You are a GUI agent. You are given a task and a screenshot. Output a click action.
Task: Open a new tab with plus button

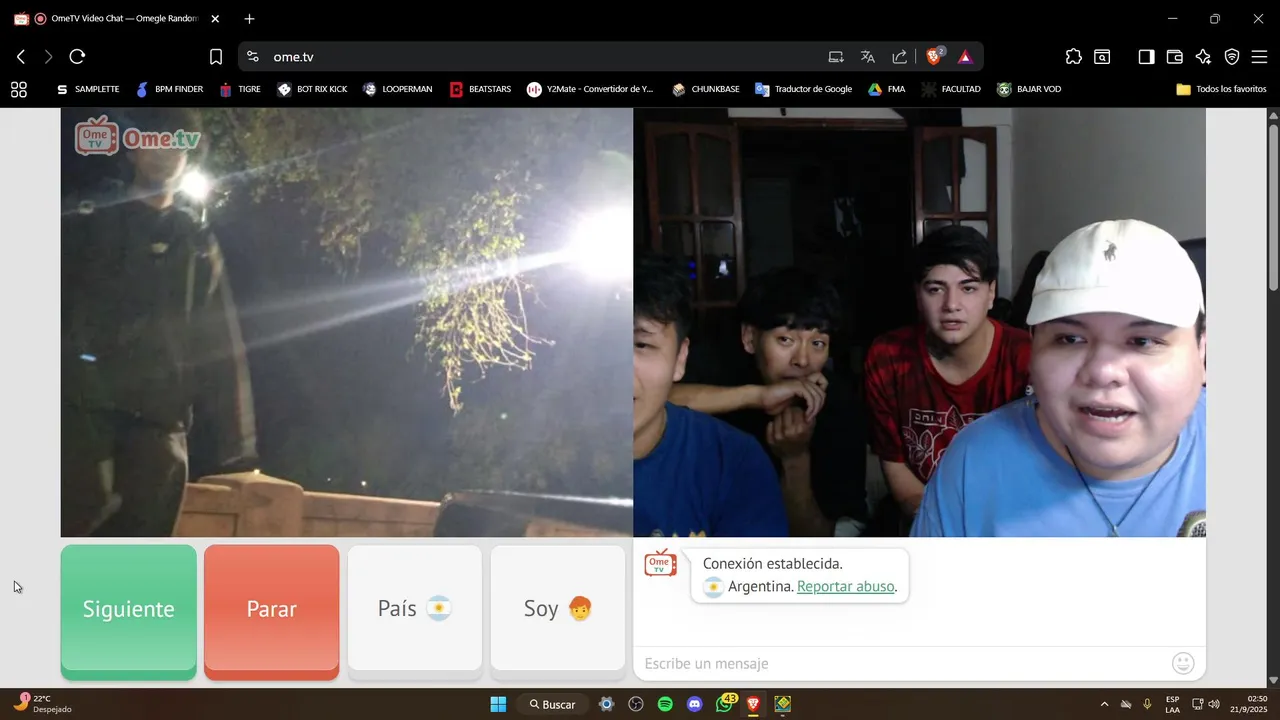[249, 18]
